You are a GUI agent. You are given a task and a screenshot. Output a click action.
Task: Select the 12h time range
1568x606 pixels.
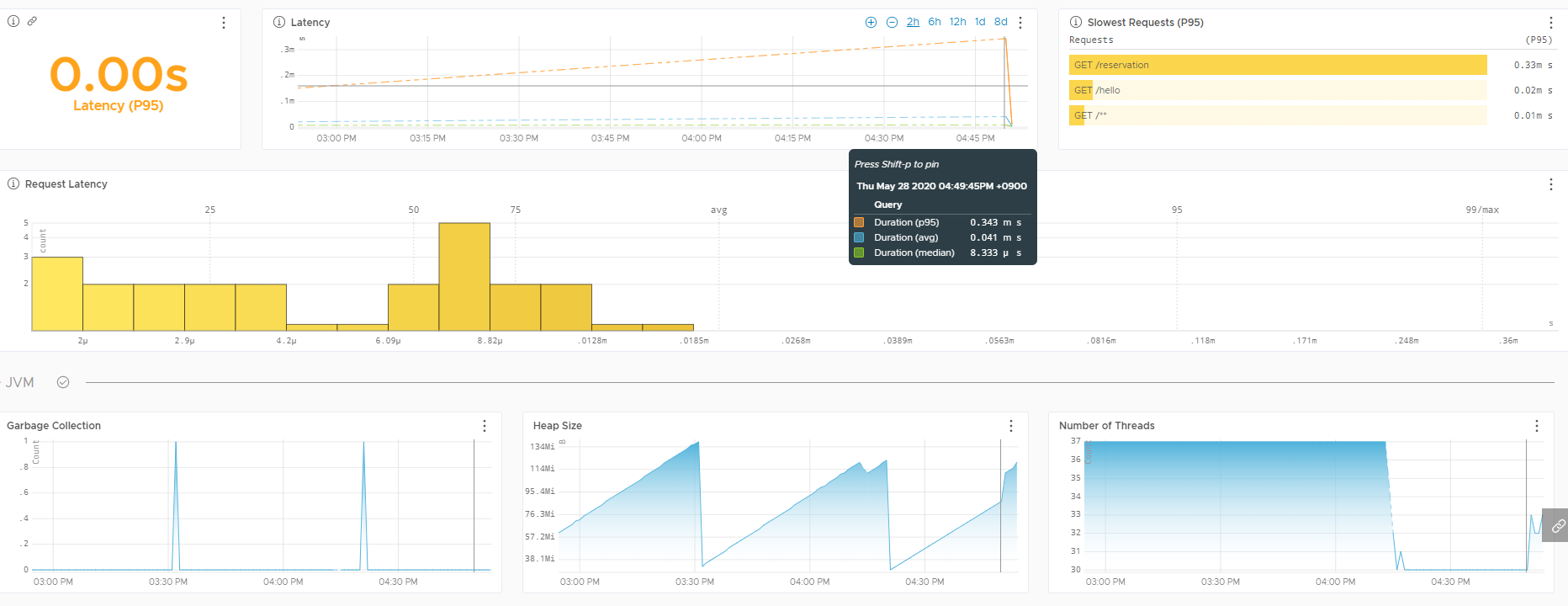point(957,22)
